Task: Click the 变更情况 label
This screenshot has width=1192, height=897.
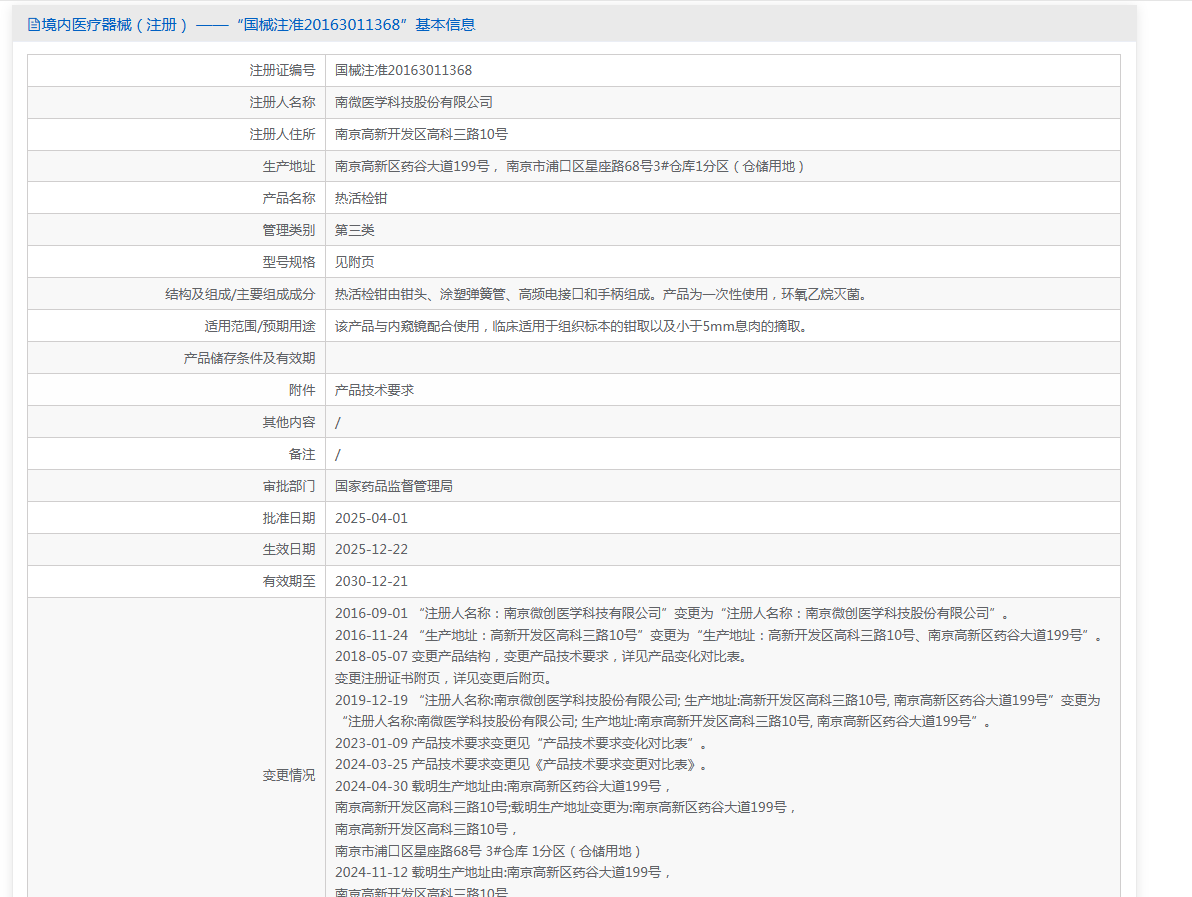Action: (x=289, y=775)
